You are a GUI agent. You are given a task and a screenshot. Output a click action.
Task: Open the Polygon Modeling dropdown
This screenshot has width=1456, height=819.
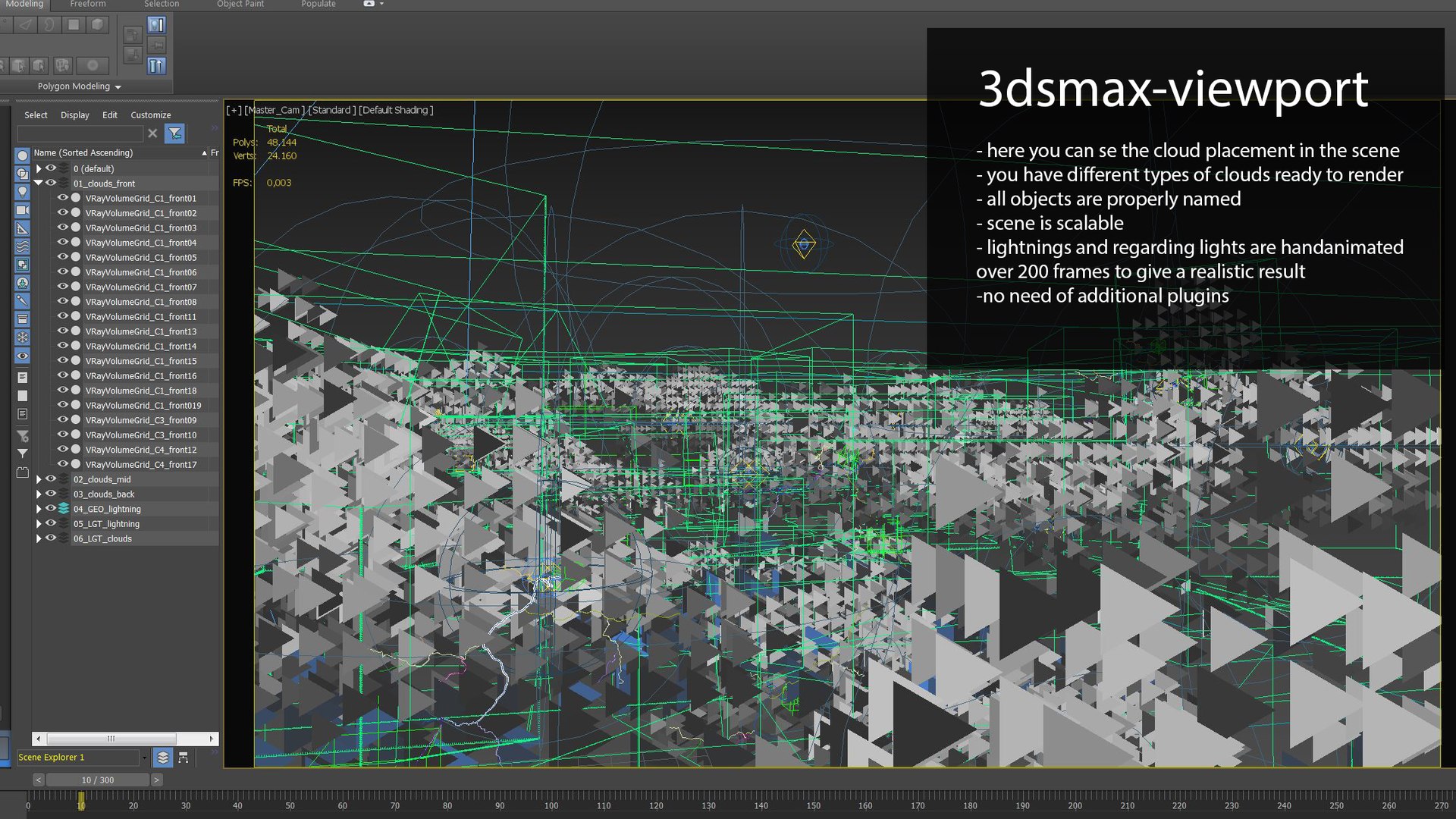coord(79,86)
